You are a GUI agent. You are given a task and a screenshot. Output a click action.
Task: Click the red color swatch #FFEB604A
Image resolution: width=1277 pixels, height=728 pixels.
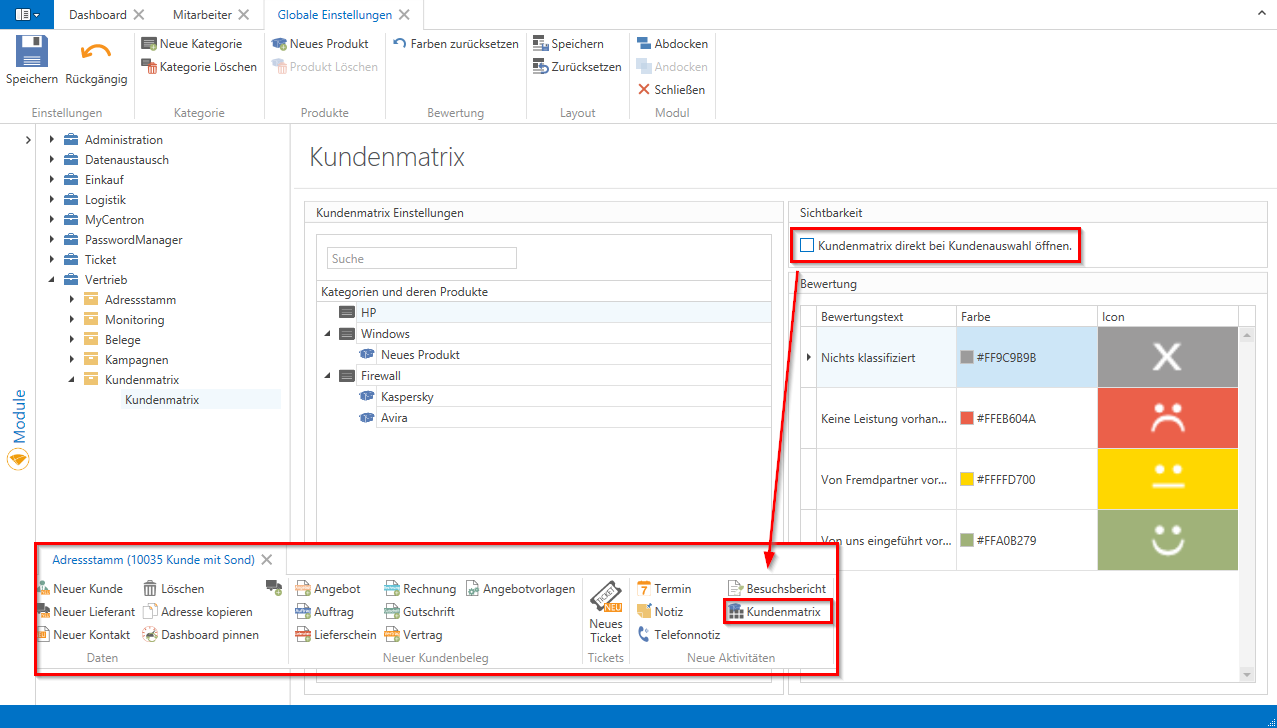(967, 418)
